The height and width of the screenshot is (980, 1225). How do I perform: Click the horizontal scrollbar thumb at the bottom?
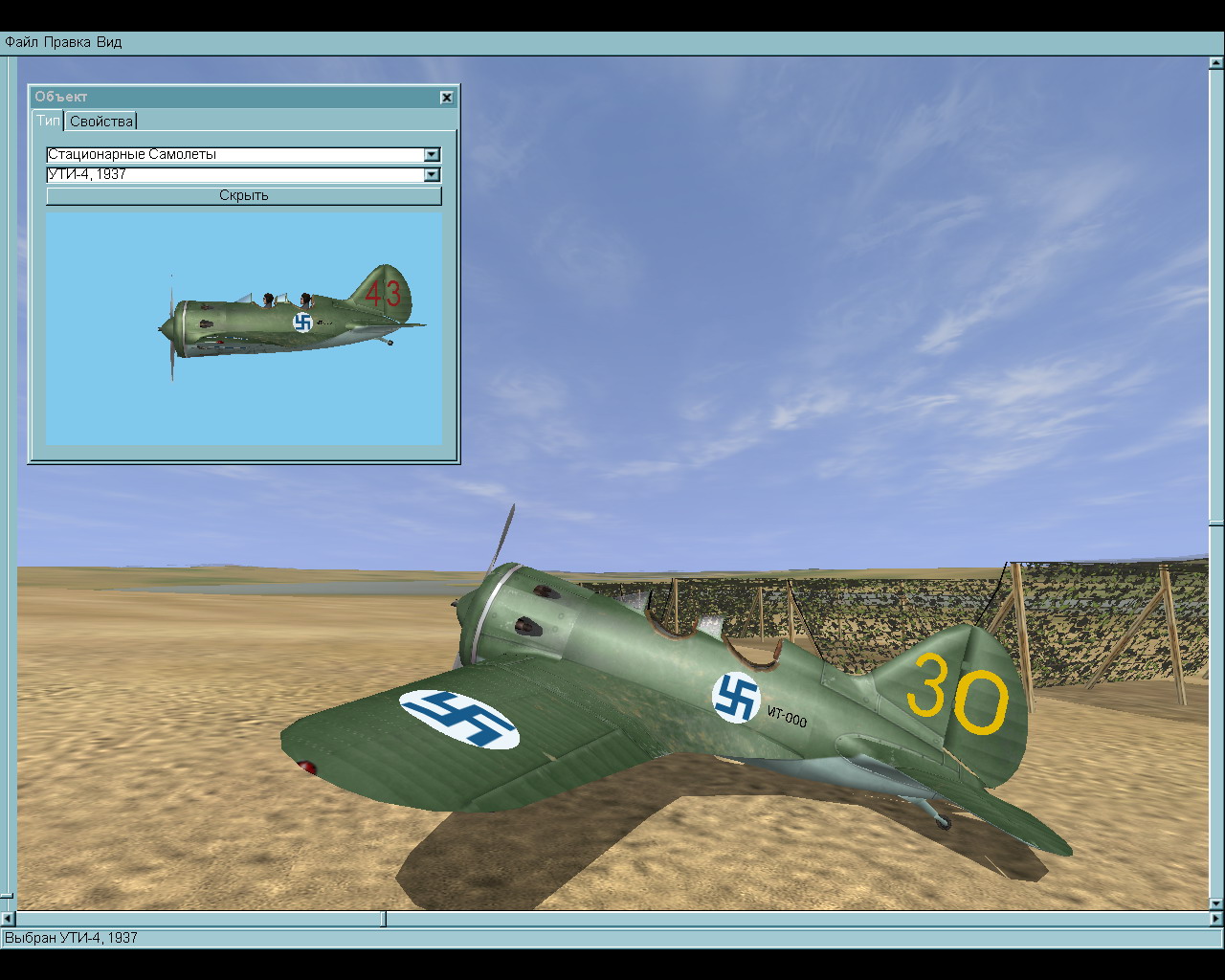tap(384, 920)
